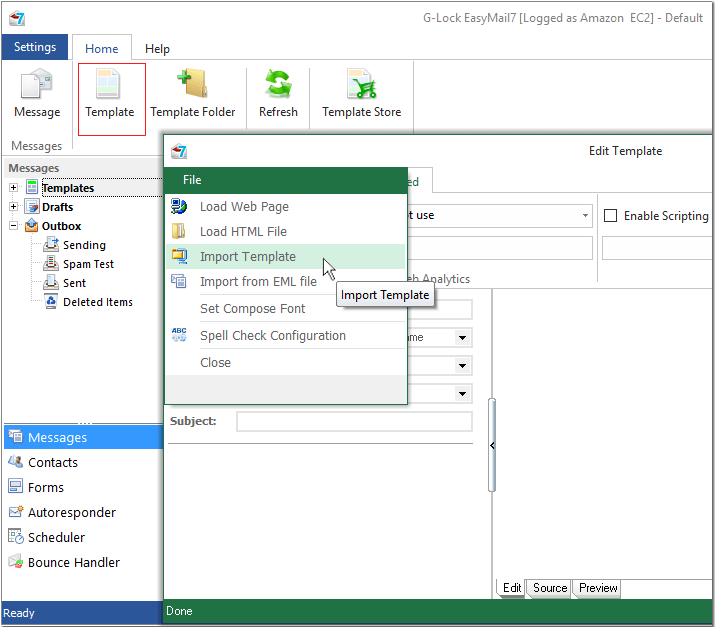
Task: Click the Sent folder icon
Action: pyautogui.click(x=51, y=283)
